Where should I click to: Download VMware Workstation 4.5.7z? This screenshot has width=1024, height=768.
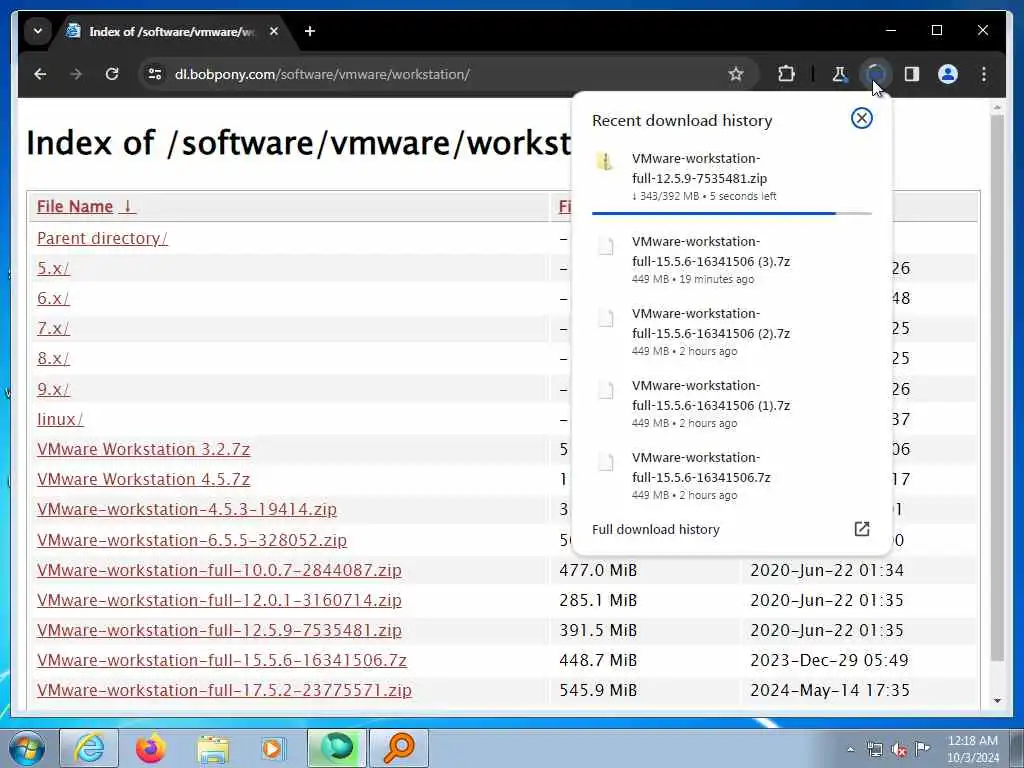[x=143, y=479]
